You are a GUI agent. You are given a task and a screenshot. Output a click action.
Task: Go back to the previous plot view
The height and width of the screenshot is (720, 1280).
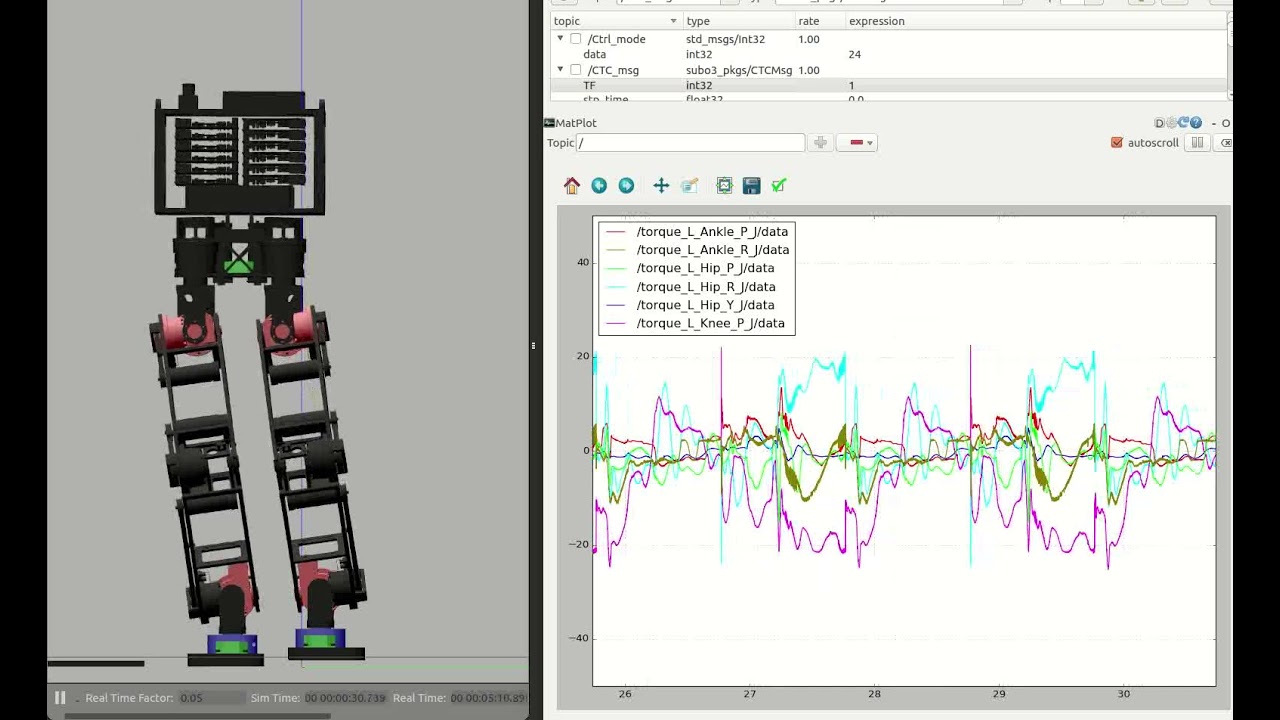599,185
